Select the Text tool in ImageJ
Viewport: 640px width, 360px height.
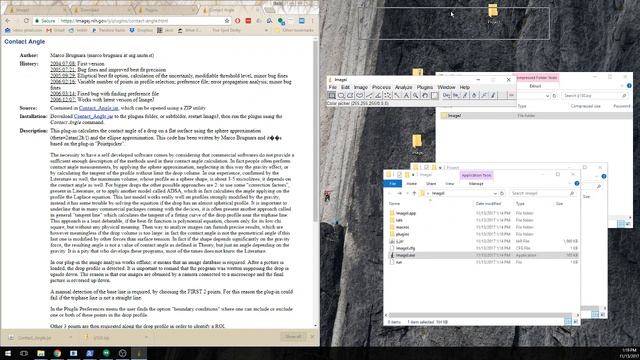pos(406,96)
